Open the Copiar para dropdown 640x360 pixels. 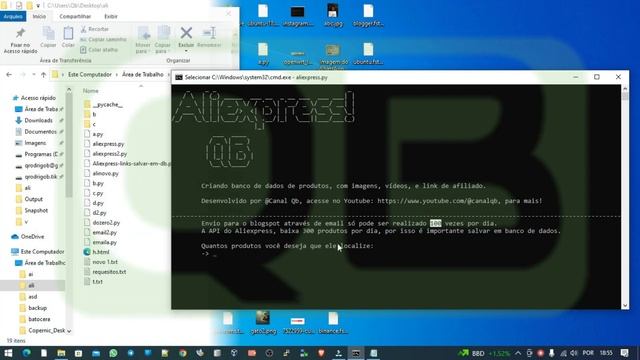point(162,40)
